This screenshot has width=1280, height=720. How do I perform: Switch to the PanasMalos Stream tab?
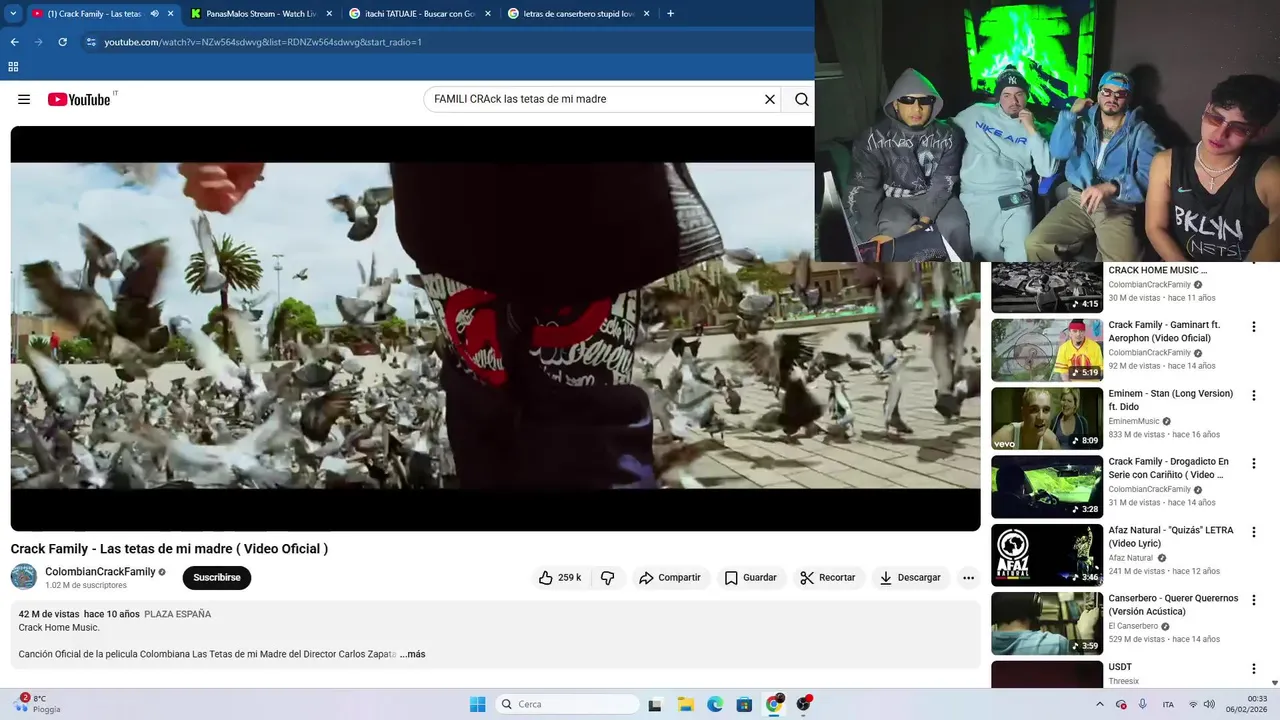261,14
